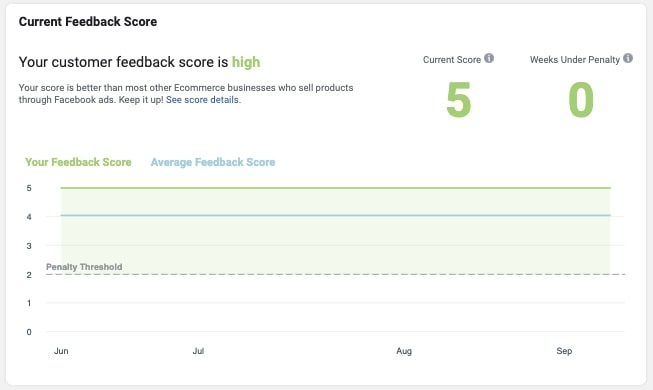This screenshot has height=390, width=653.
Task: Click the Current Score label text
Action: pos(452,60)
